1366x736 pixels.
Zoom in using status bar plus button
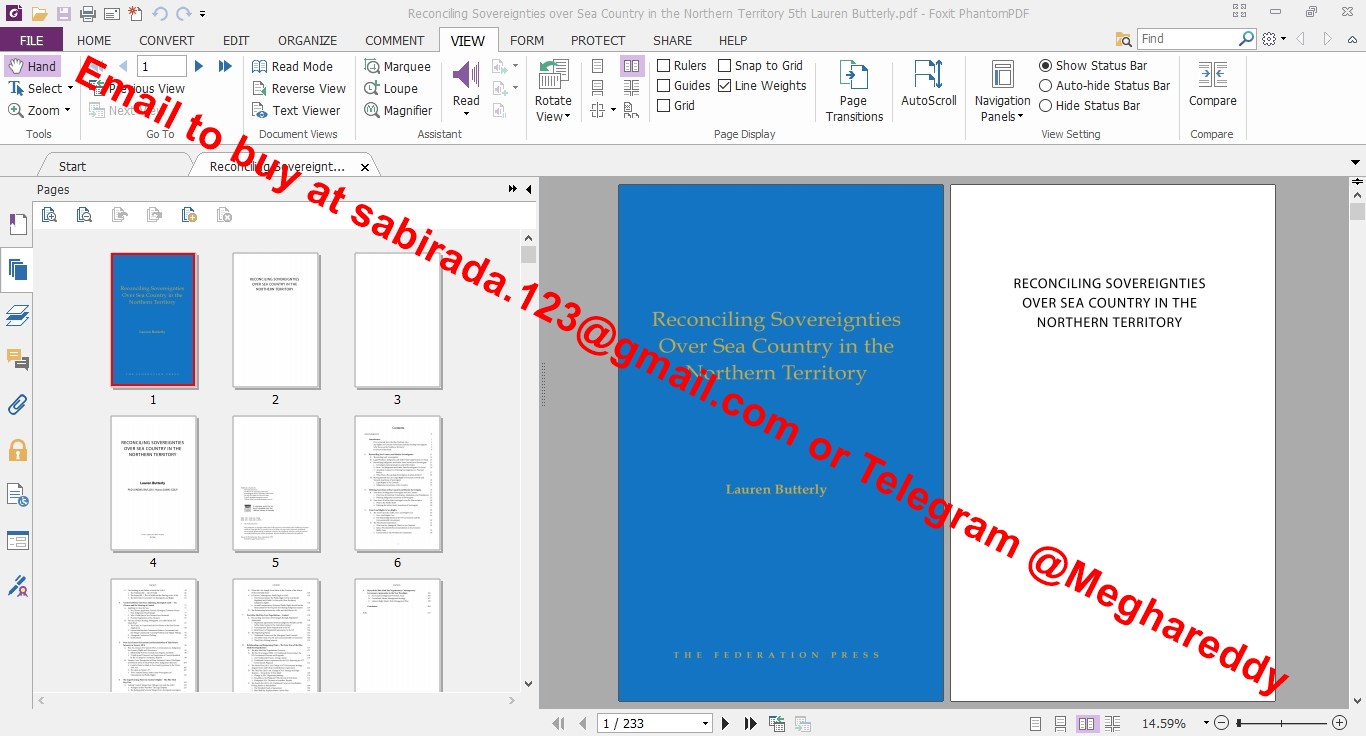1339,723
